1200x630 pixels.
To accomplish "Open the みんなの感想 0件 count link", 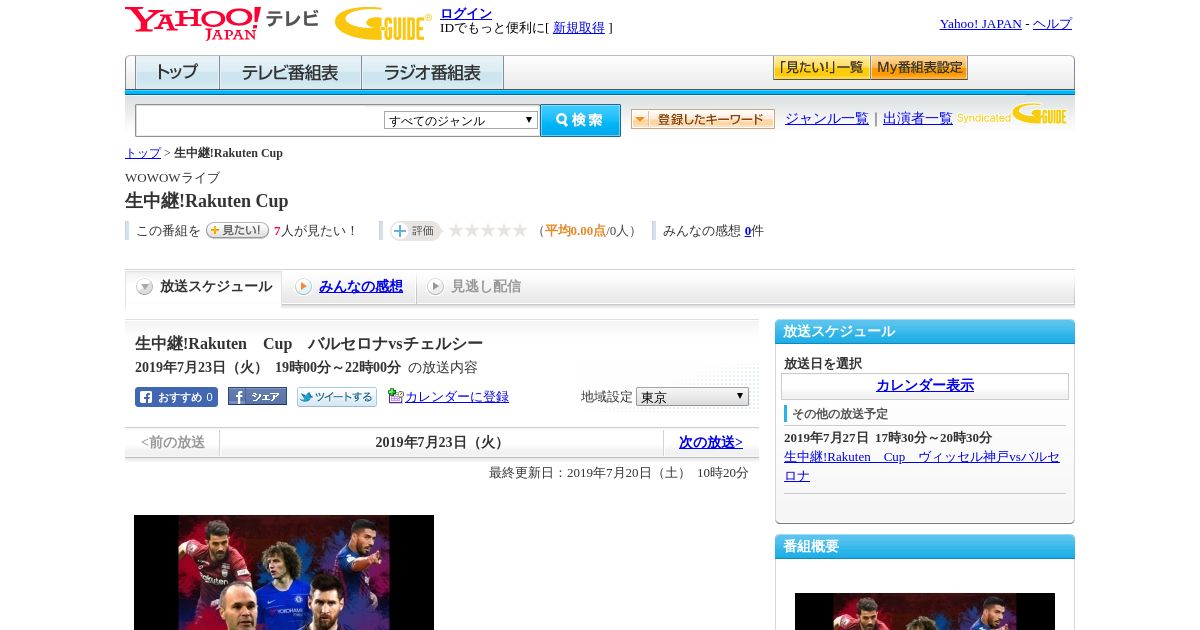I will [748, 231].
